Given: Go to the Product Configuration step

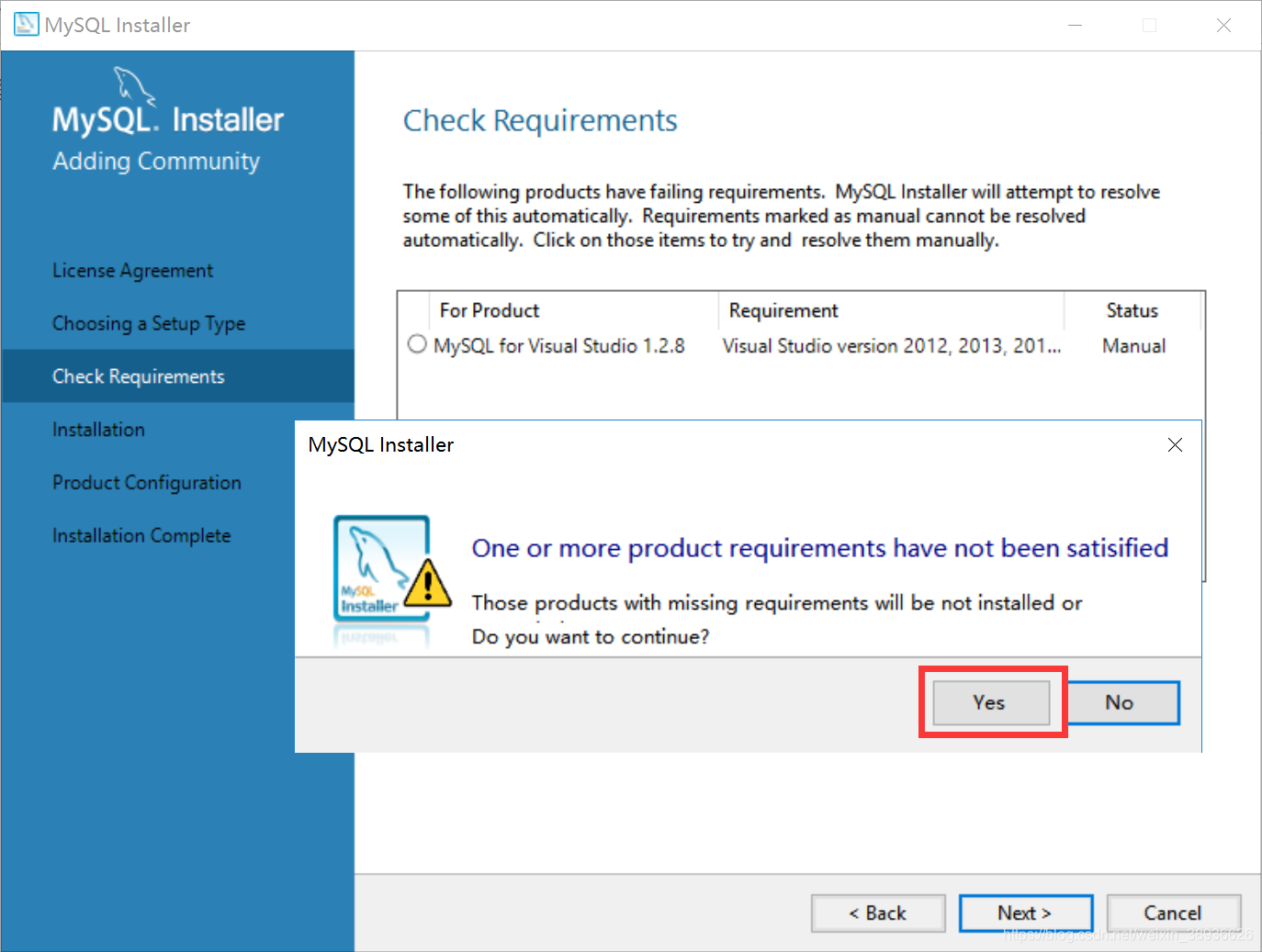Looking at the screenshot, I should [x=147, y=483].
